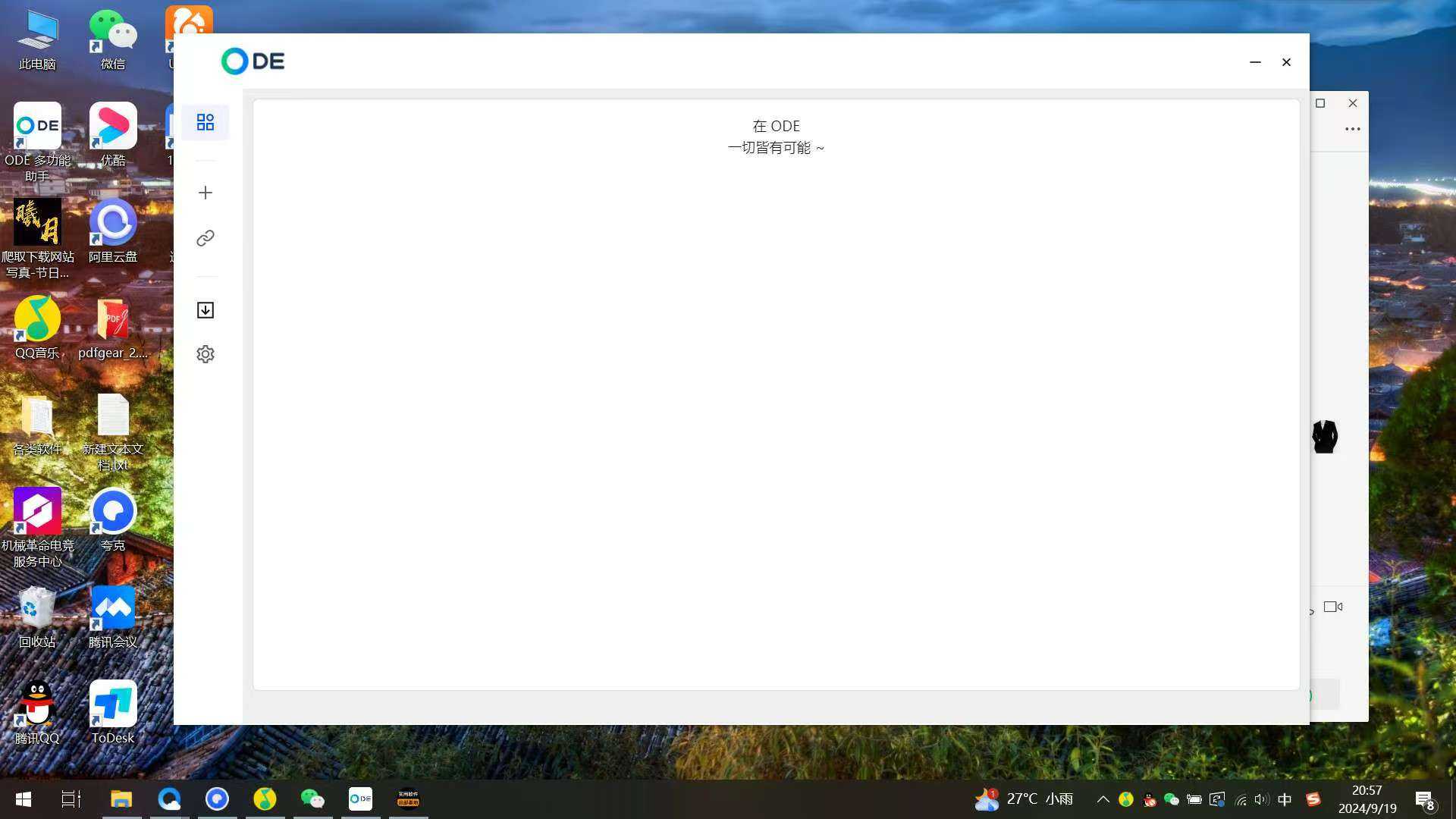Click the weather widget showing 27°C
Screen dimensions: 1456x819
pos(1024,799)
